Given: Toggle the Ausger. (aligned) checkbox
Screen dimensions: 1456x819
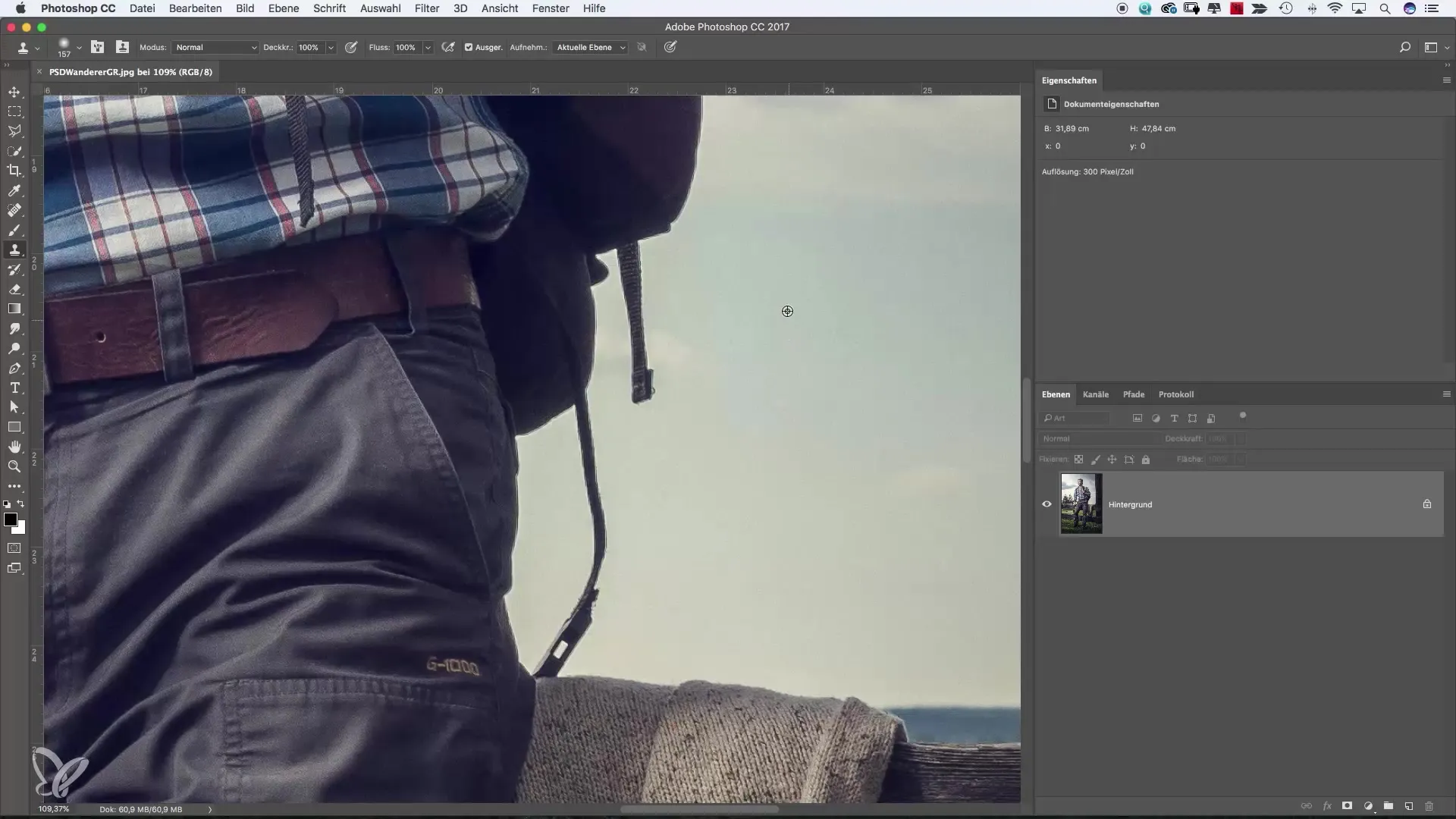Looking at the screenshot, I should (x=469, y=47).
